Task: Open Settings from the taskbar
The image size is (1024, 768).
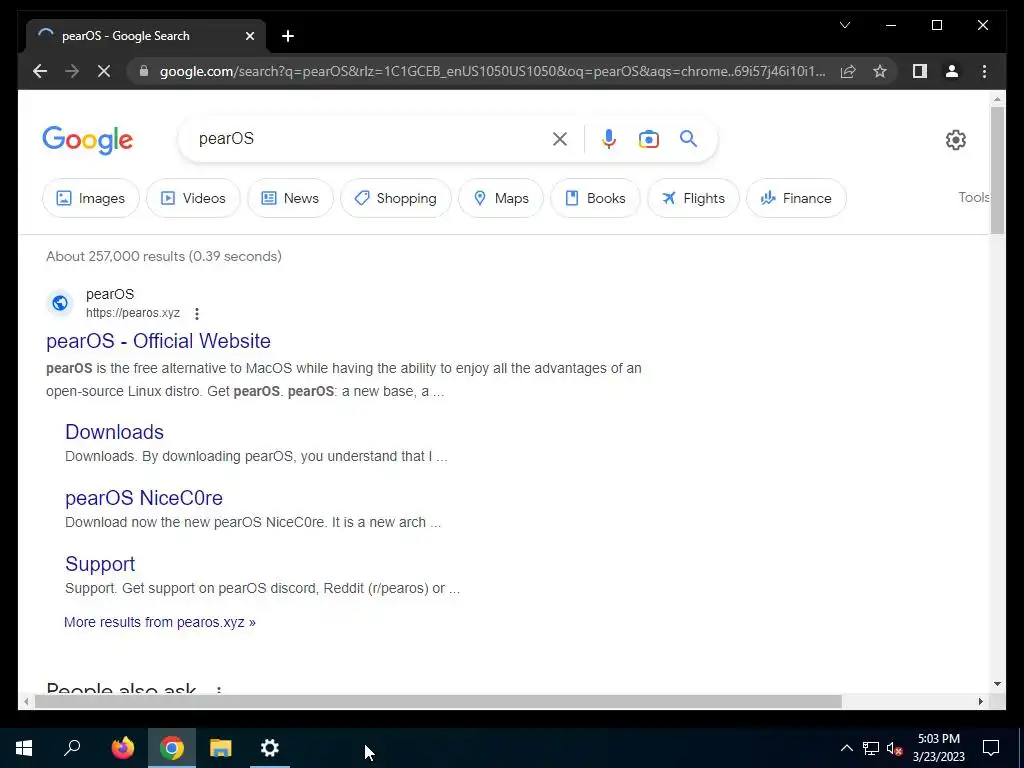Action: pyautogui.click(x=270, y=748)
